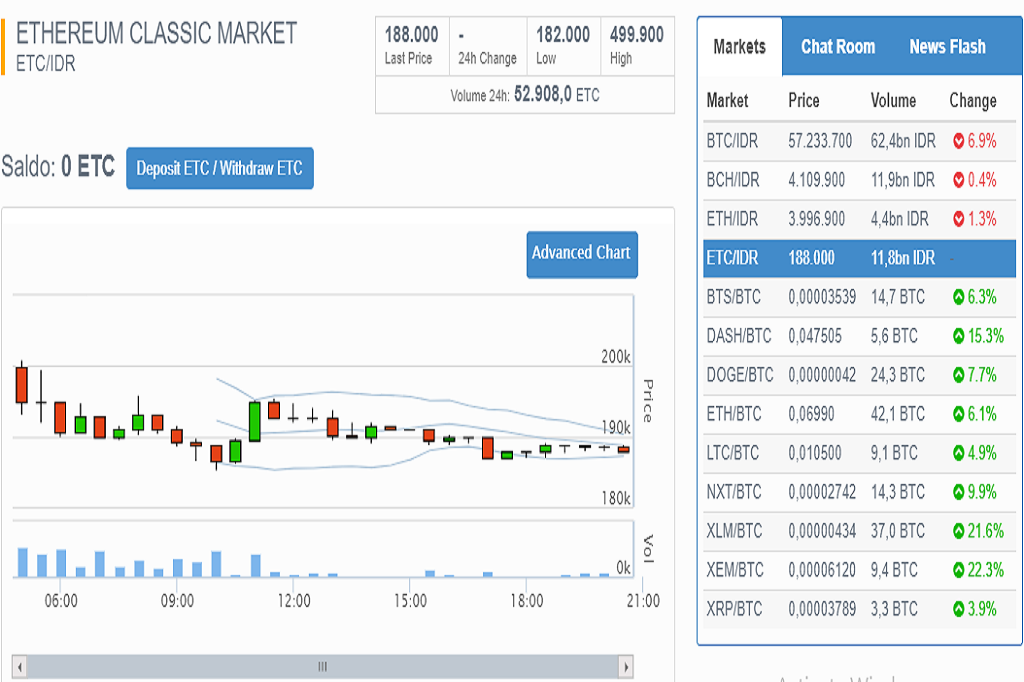The width and height of the screenshot is (1024, 682).
Task: Click the green up arrow in XRP/BTC row
Action: (x=958, y=609)
